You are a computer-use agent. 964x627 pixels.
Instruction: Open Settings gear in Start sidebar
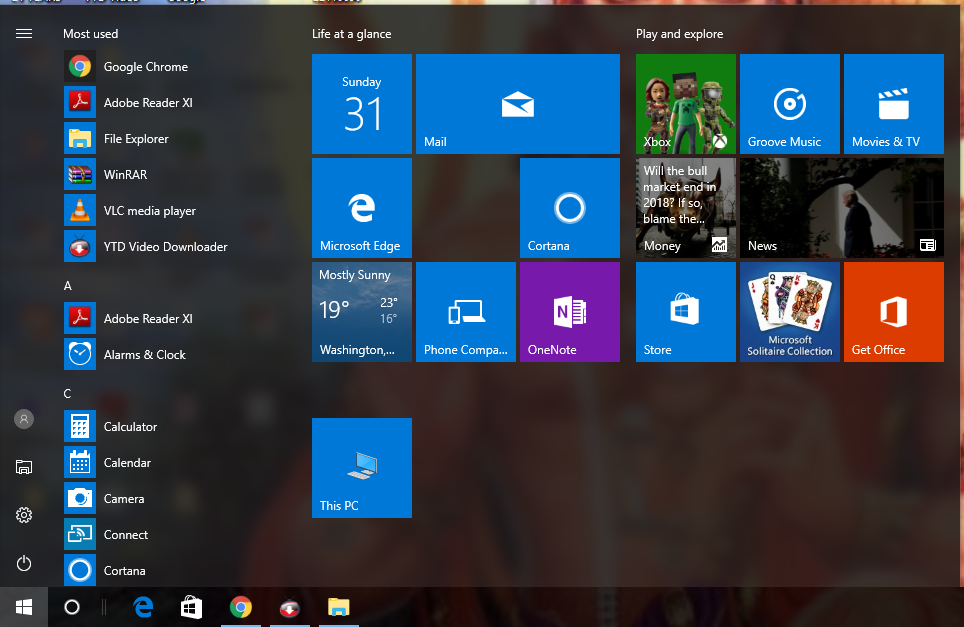pyautogui.click(x=24, y=515)
